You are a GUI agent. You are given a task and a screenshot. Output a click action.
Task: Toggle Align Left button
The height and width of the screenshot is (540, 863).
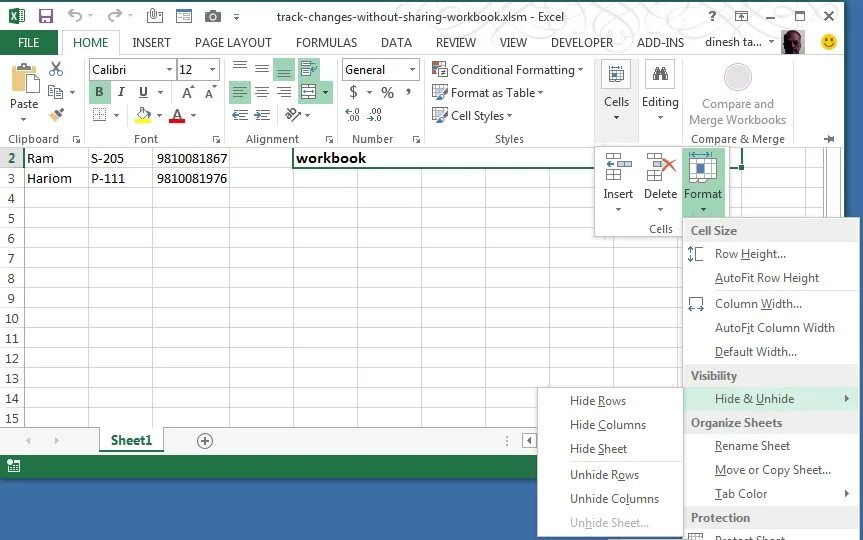240,92
